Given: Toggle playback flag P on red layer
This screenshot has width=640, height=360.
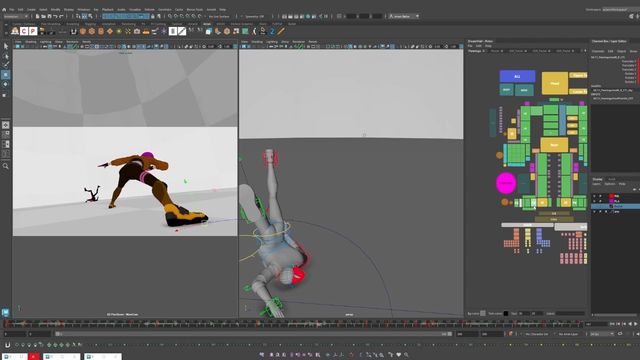Looking at the screenshot, I should tap(600, 196).
